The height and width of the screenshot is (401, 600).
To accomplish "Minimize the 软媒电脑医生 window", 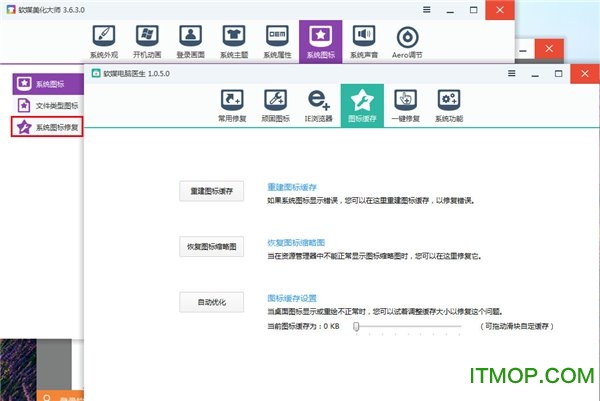I will click(535, 74).
